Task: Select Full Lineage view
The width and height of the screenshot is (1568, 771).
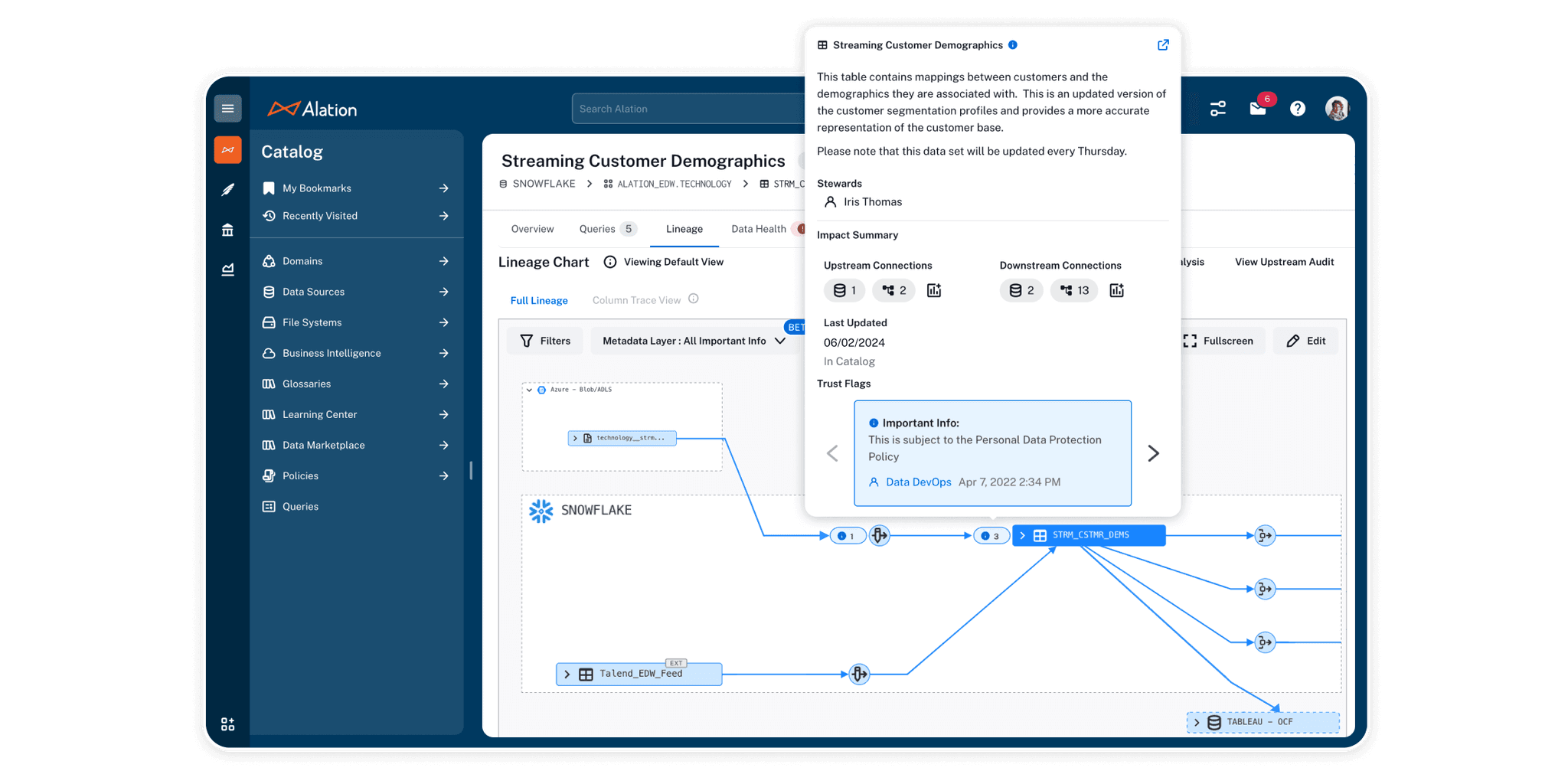Action: tap(539, 299)
